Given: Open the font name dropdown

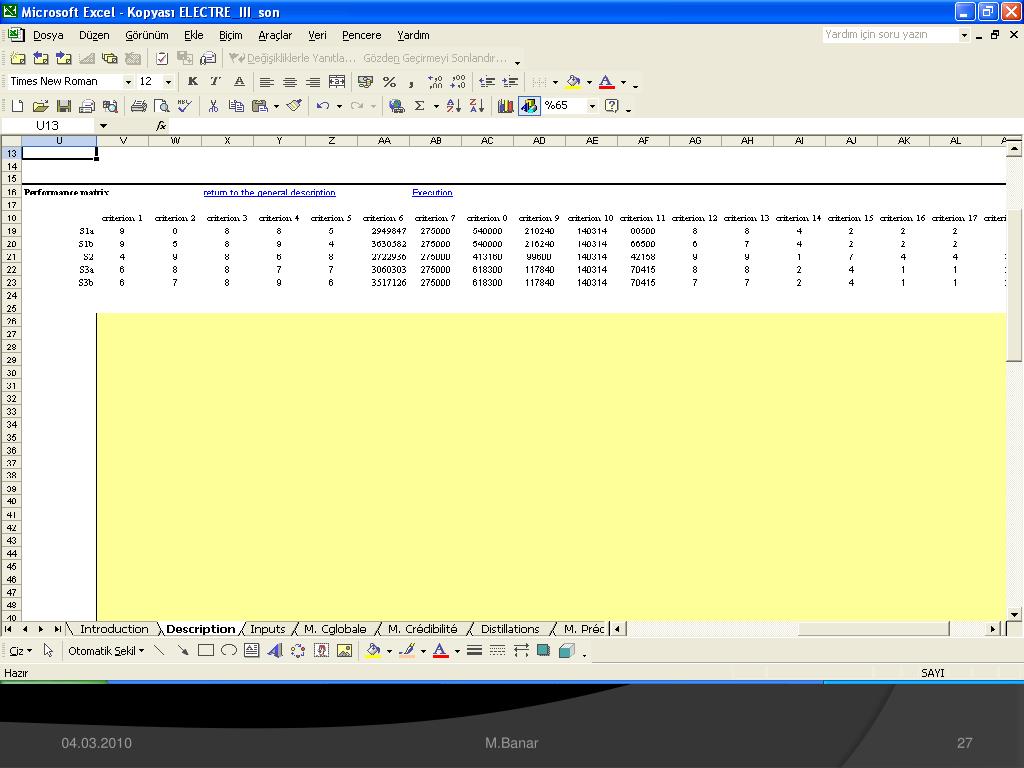Looking at the screenshot, I should tap(128, 82).
